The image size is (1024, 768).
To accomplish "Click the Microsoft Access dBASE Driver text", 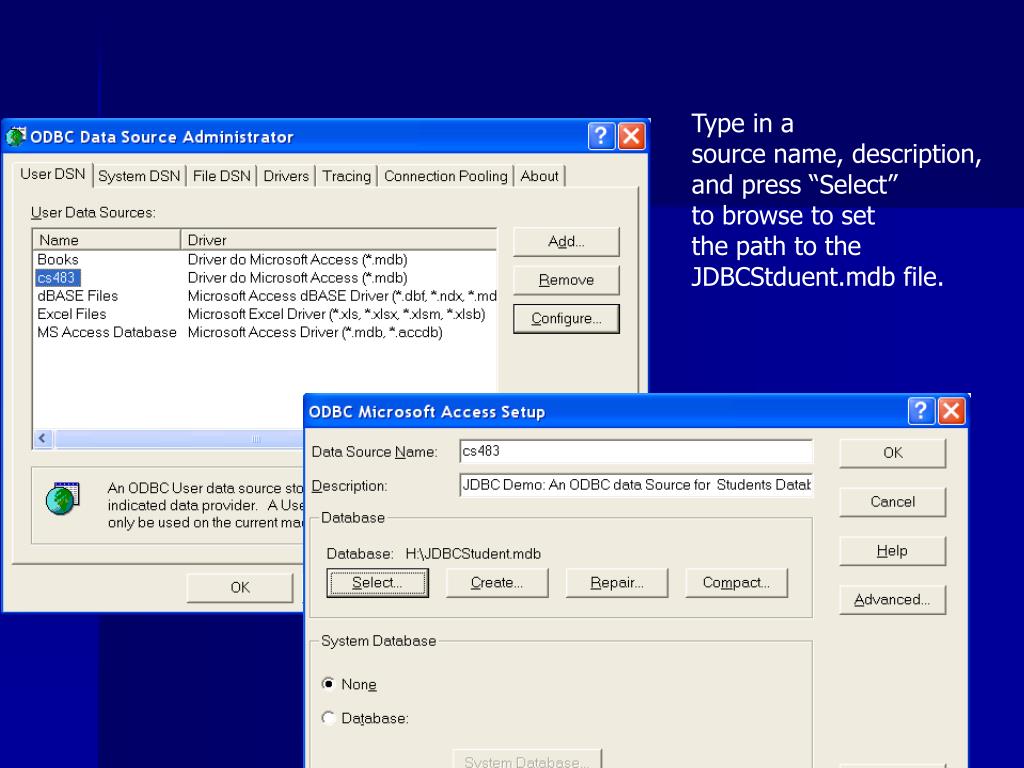I will click(x=342, y=296).
